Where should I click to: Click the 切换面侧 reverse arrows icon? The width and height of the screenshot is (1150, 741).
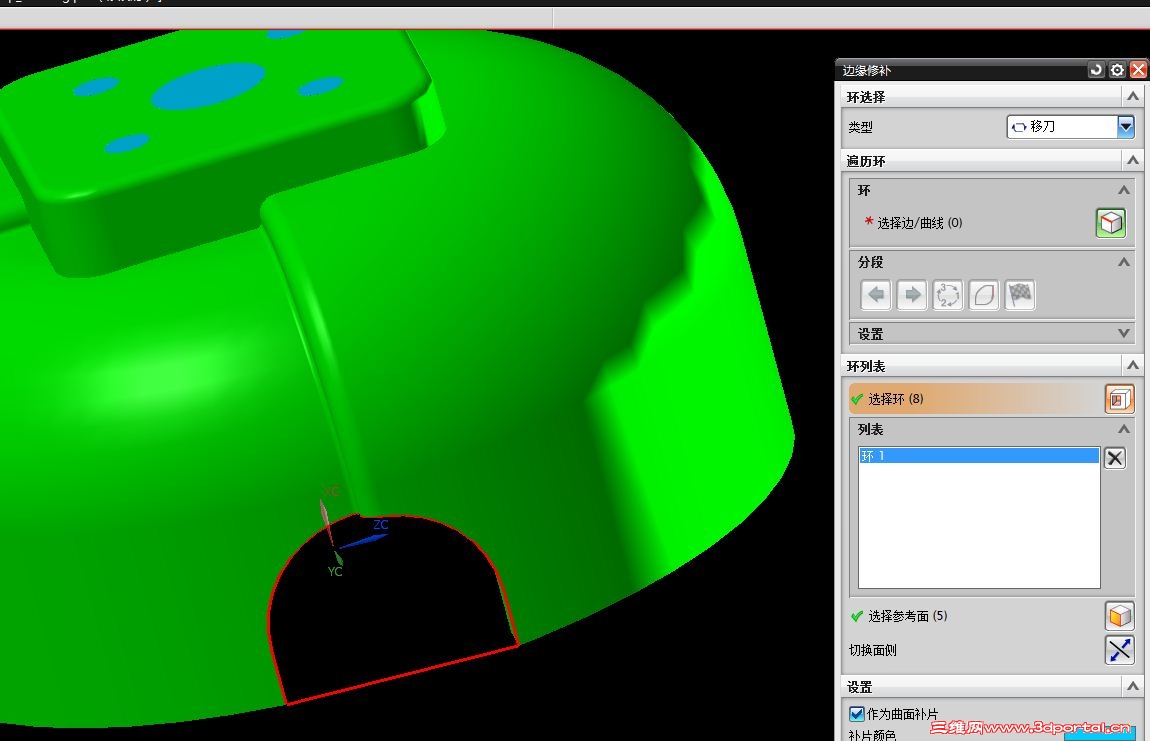click(1119, 649)
